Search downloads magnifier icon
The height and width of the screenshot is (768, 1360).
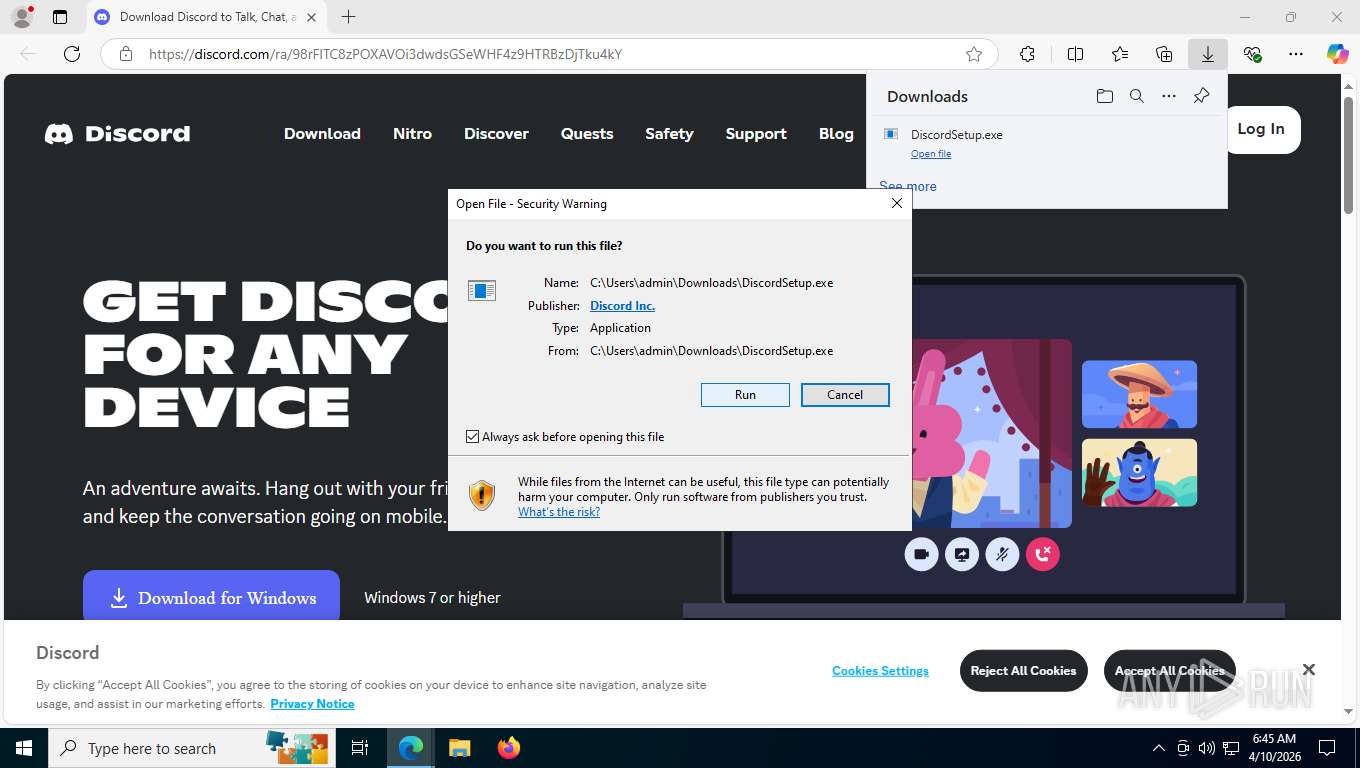tap(1137, 96)
